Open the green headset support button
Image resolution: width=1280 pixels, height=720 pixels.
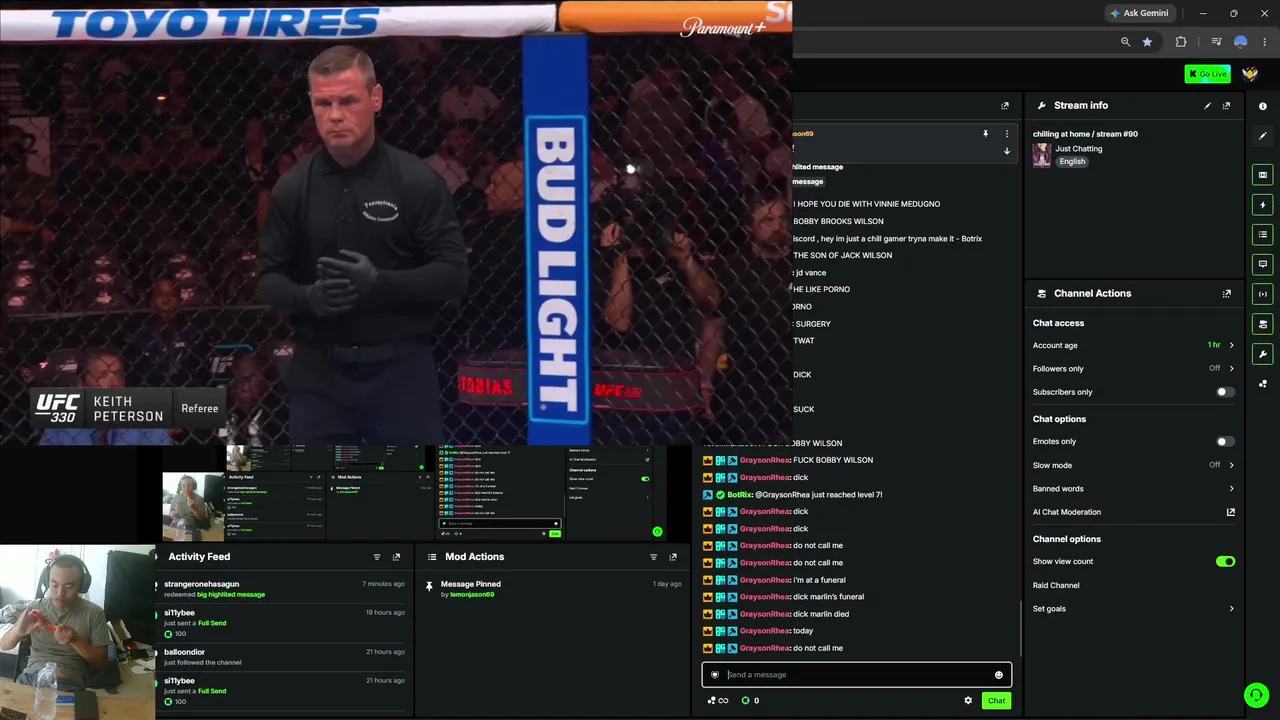coord(1257,695)
